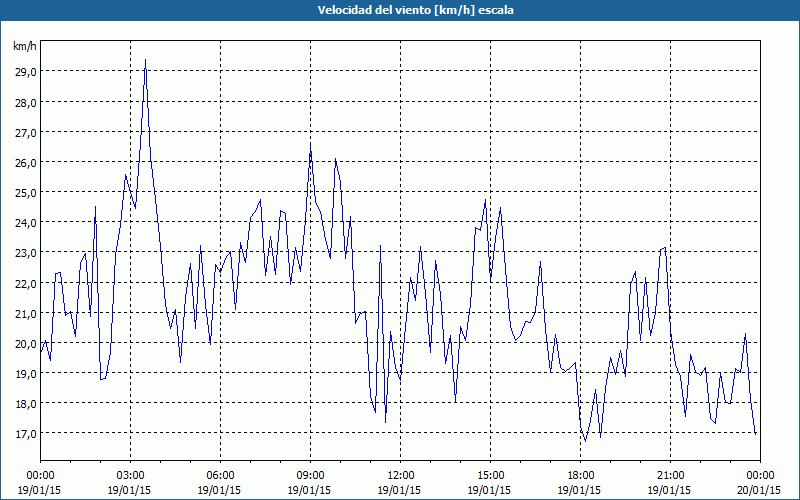Click the '12:00' time axis label
Screen dimensions: 800x500
tap(401, 476)
